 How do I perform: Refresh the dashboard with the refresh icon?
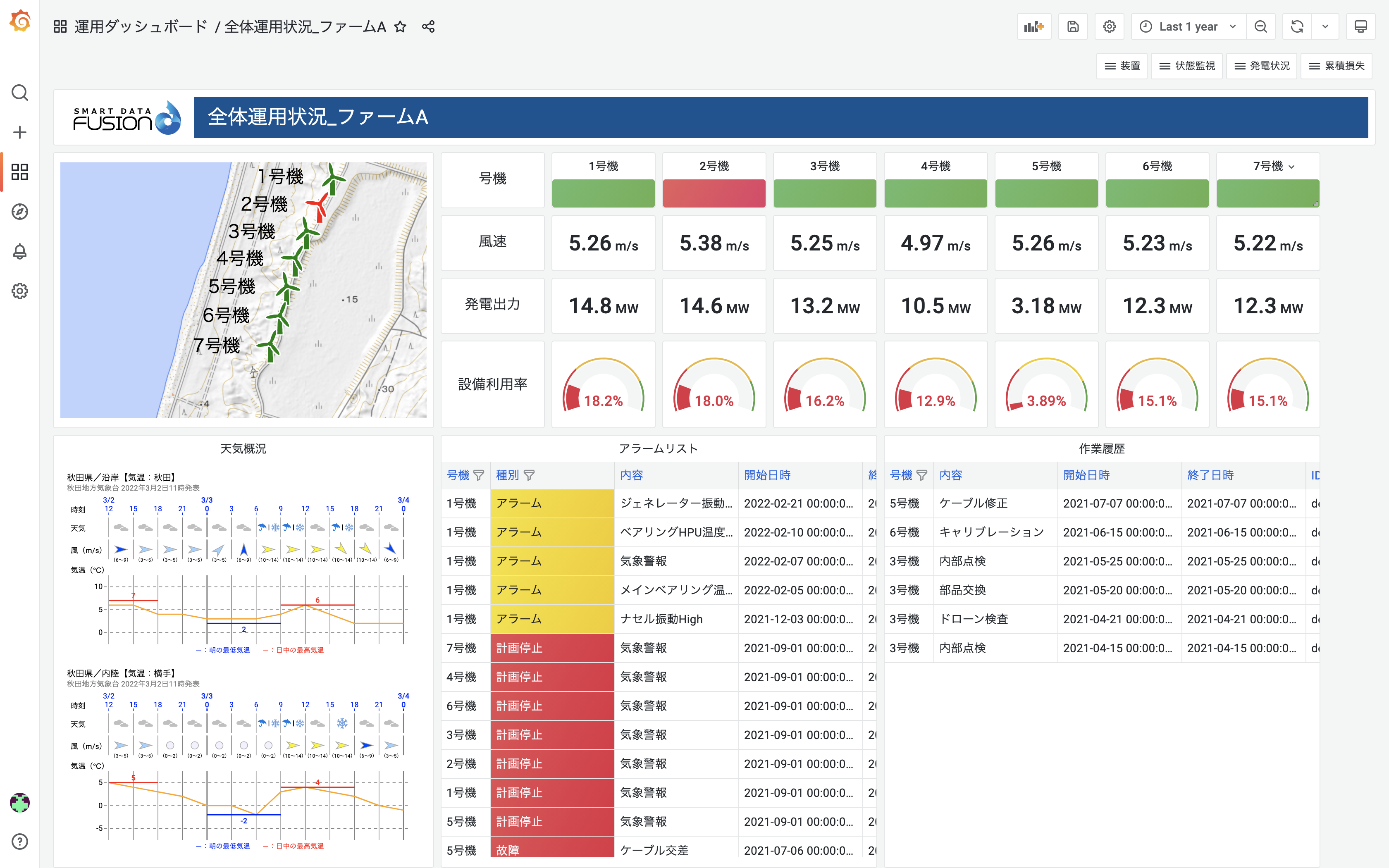click(1296, 26)
